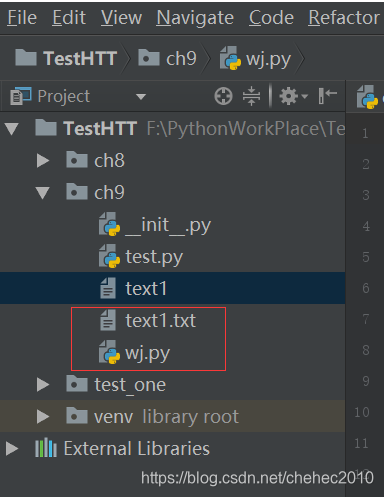Click the text file icon beside text1.txt
Screen dimensions: 384x497
(108, 320)
